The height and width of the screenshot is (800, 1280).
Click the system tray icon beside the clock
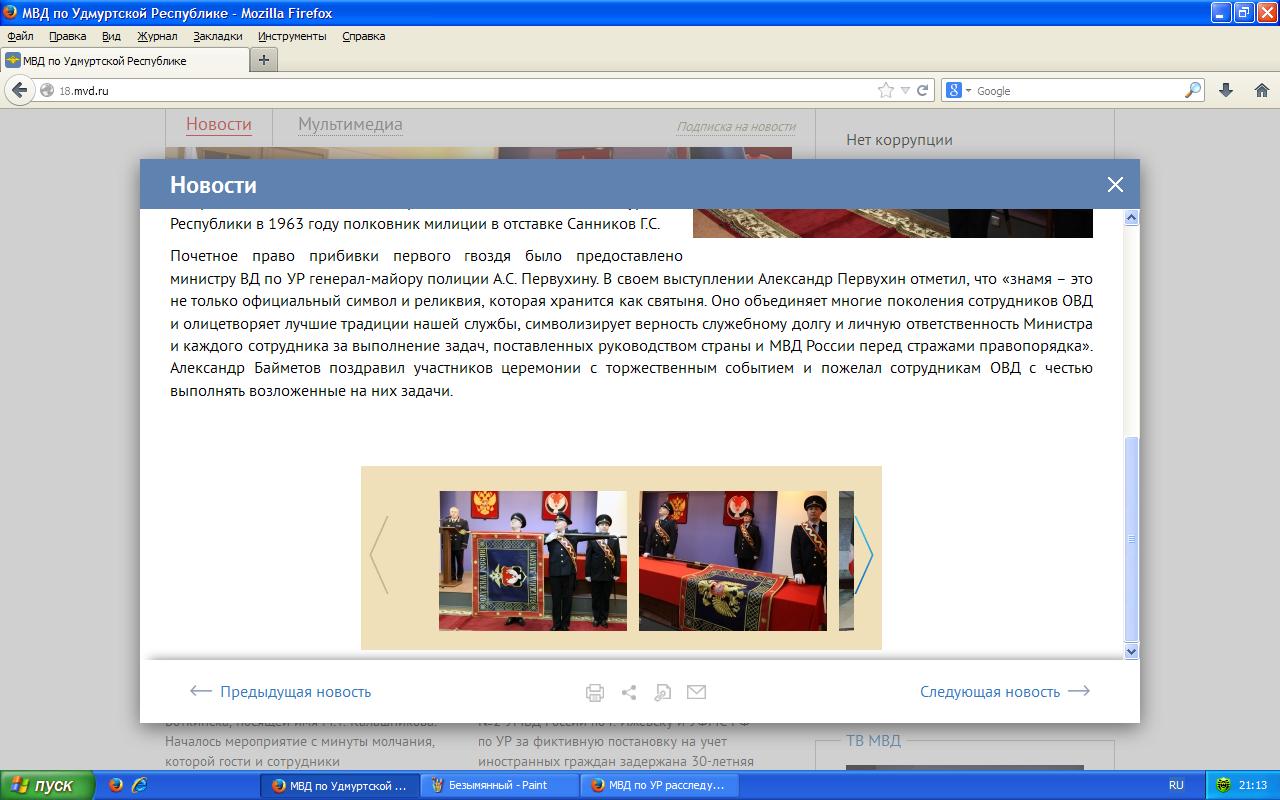1224,785
